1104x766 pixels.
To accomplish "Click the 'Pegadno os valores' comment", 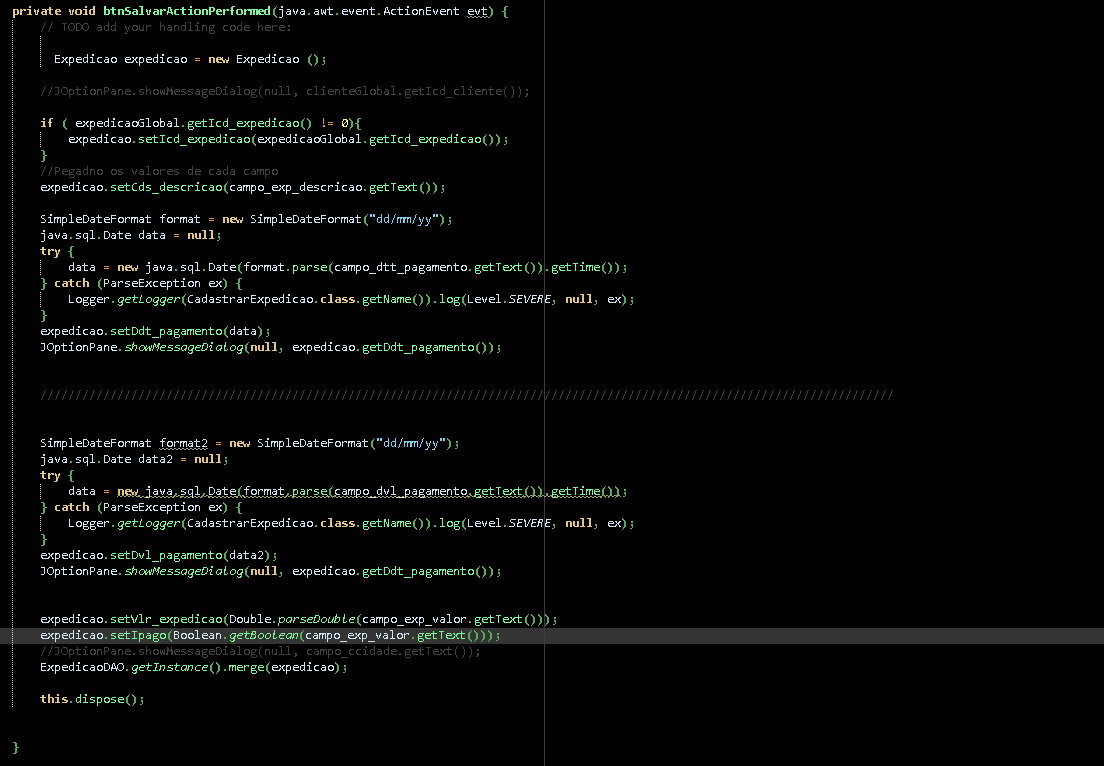I will [x=159, y=171].
